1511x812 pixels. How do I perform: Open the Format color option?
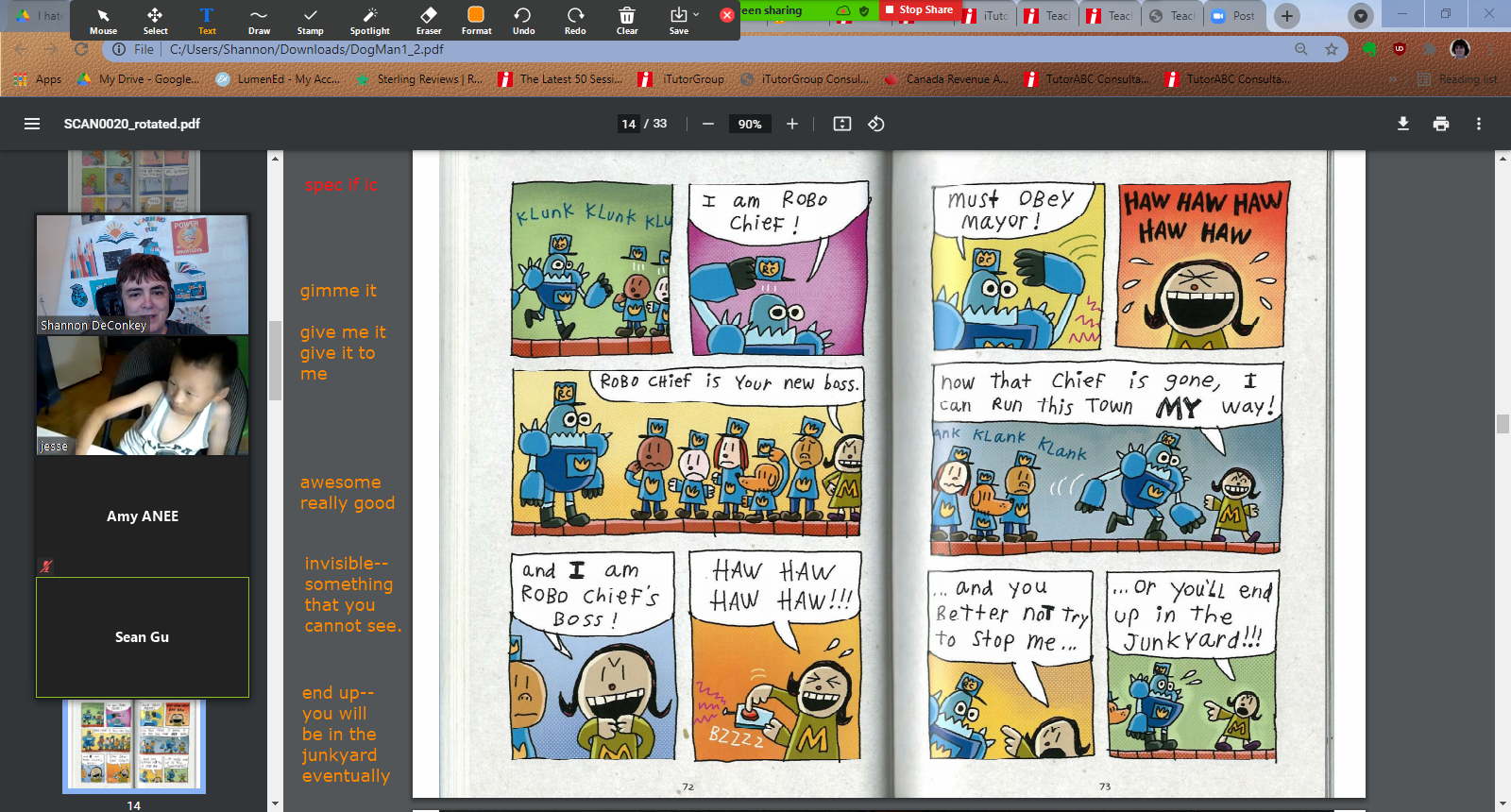476,20
